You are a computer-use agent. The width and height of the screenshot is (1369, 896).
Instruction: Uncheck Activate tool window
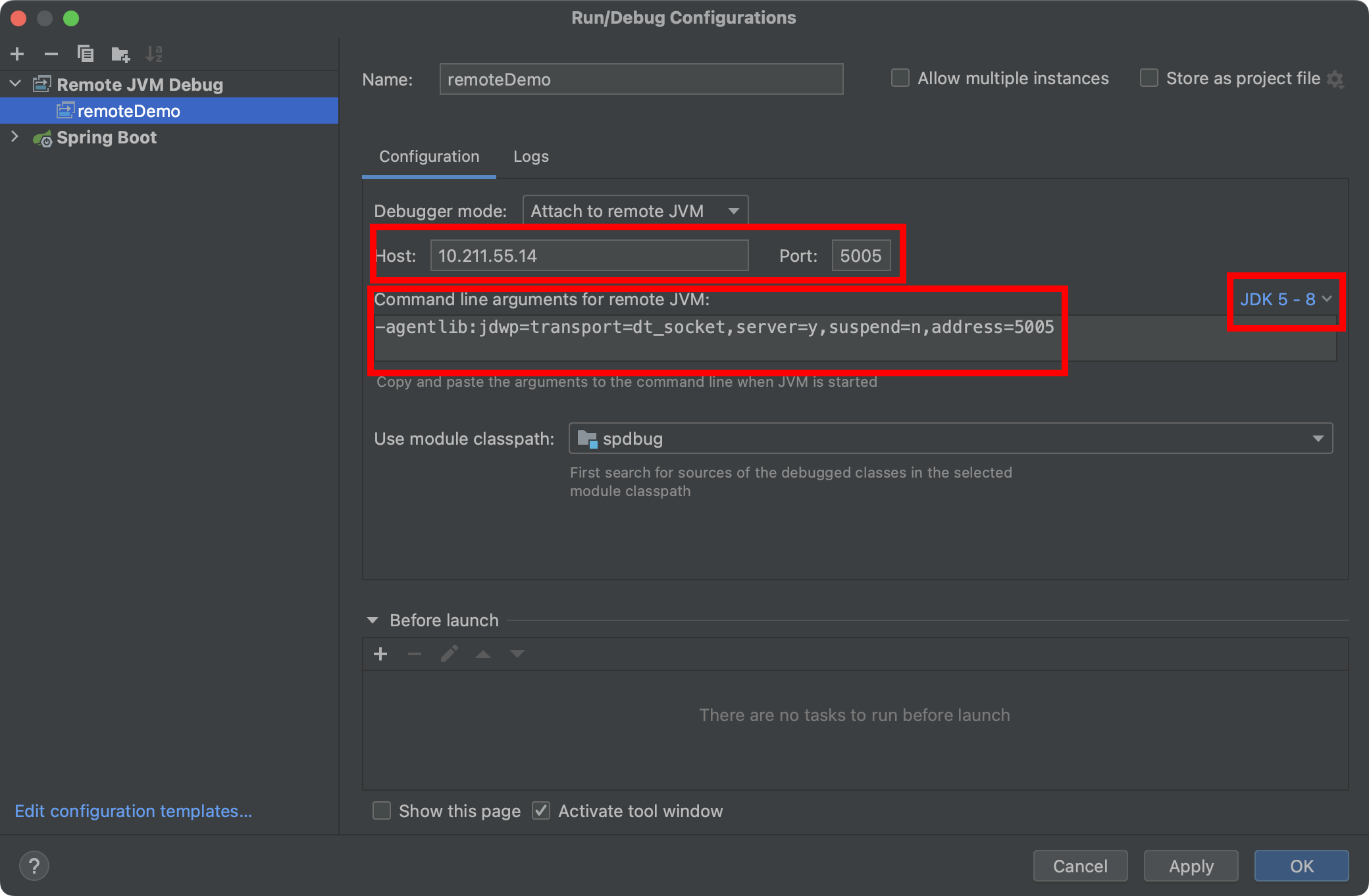(541, 810)
